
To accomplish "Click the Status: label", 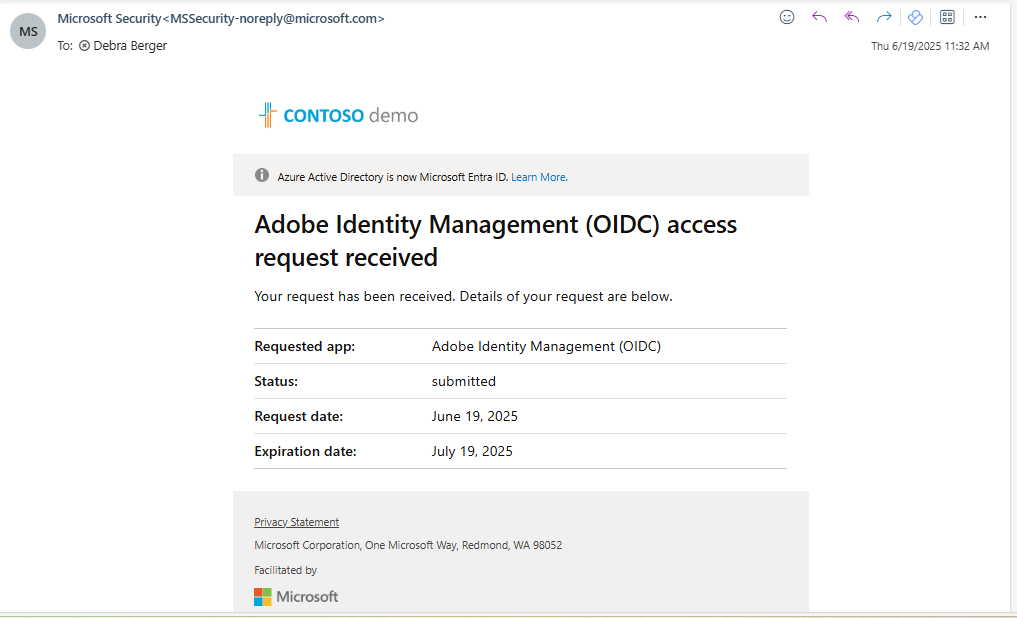I will 276,381.
